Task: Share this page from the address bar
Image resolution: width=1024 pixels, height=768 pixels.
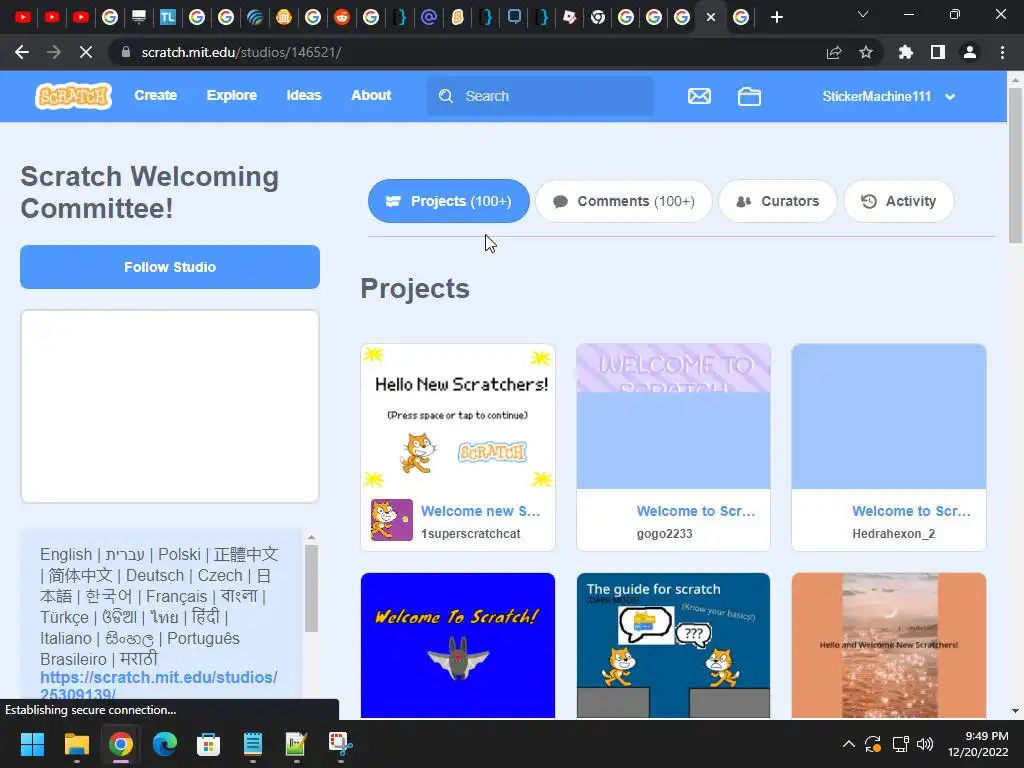Action: 834,52
